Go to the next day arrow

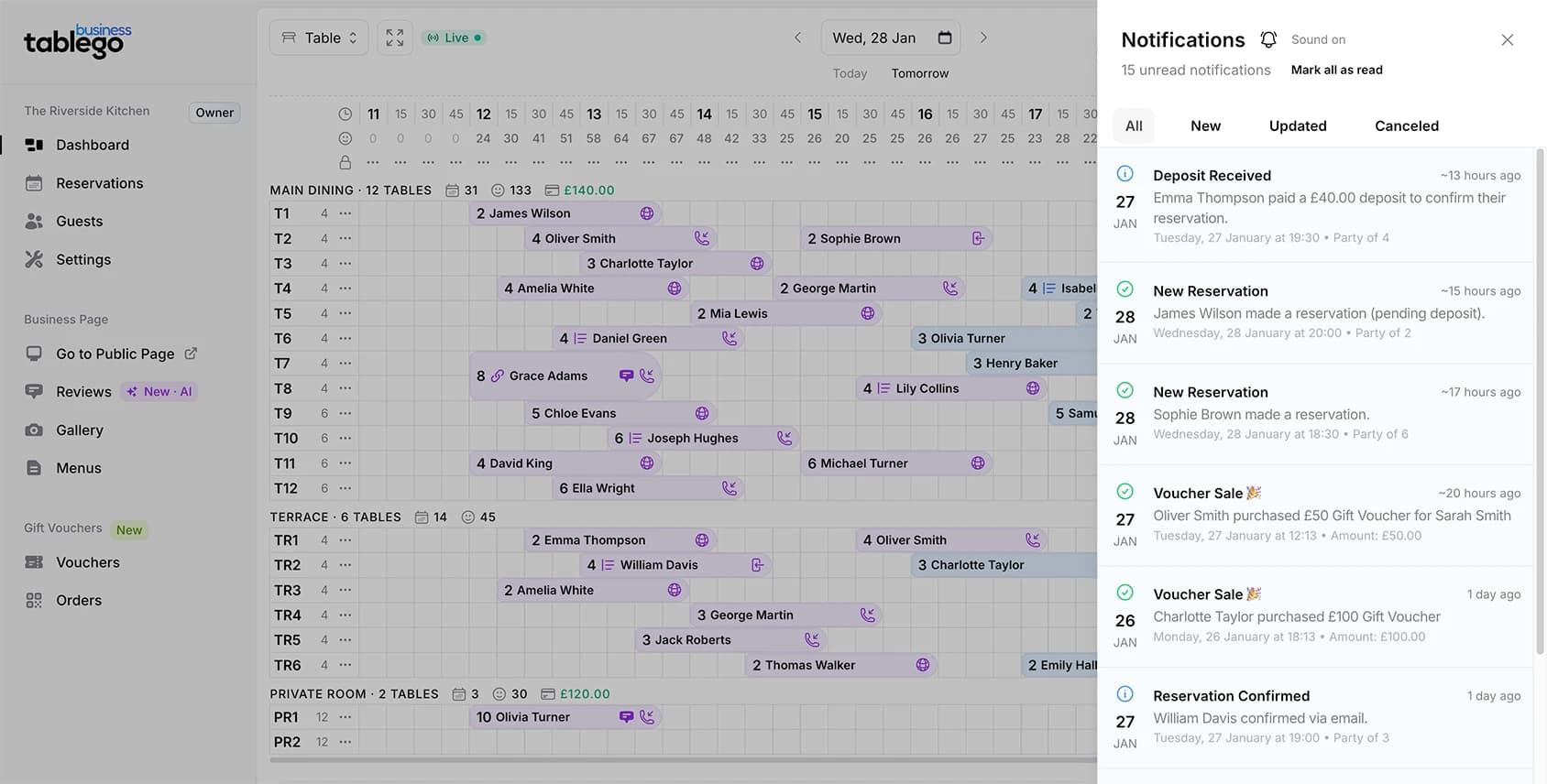click(x=983, y=38)
